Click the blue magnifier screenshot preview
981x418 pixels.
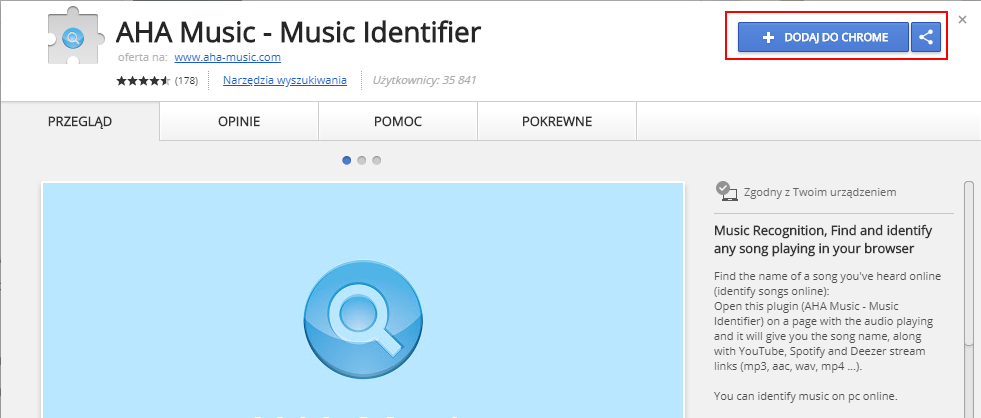(363, 300)
